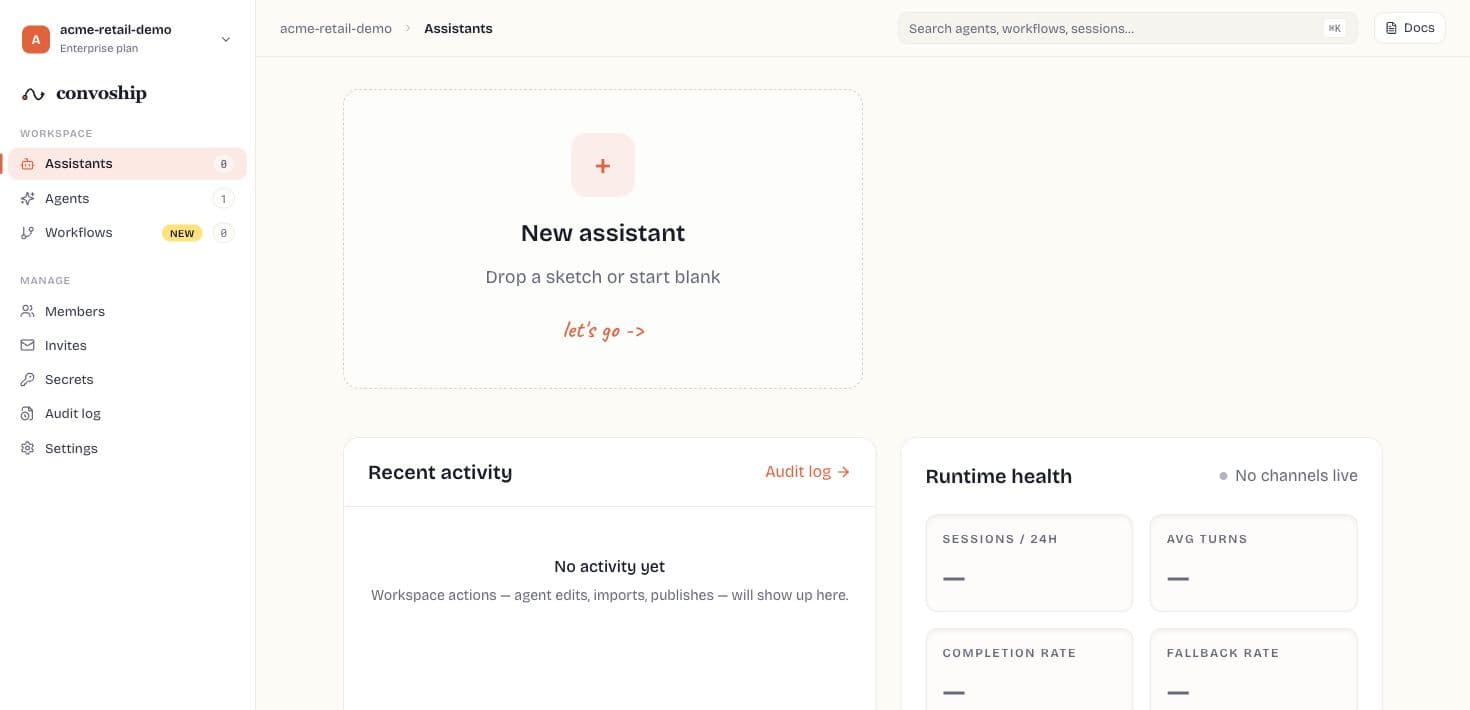Click the WORKSPACE section label
The width and height of the screenshot is (1470, 710).
(56, 133)
